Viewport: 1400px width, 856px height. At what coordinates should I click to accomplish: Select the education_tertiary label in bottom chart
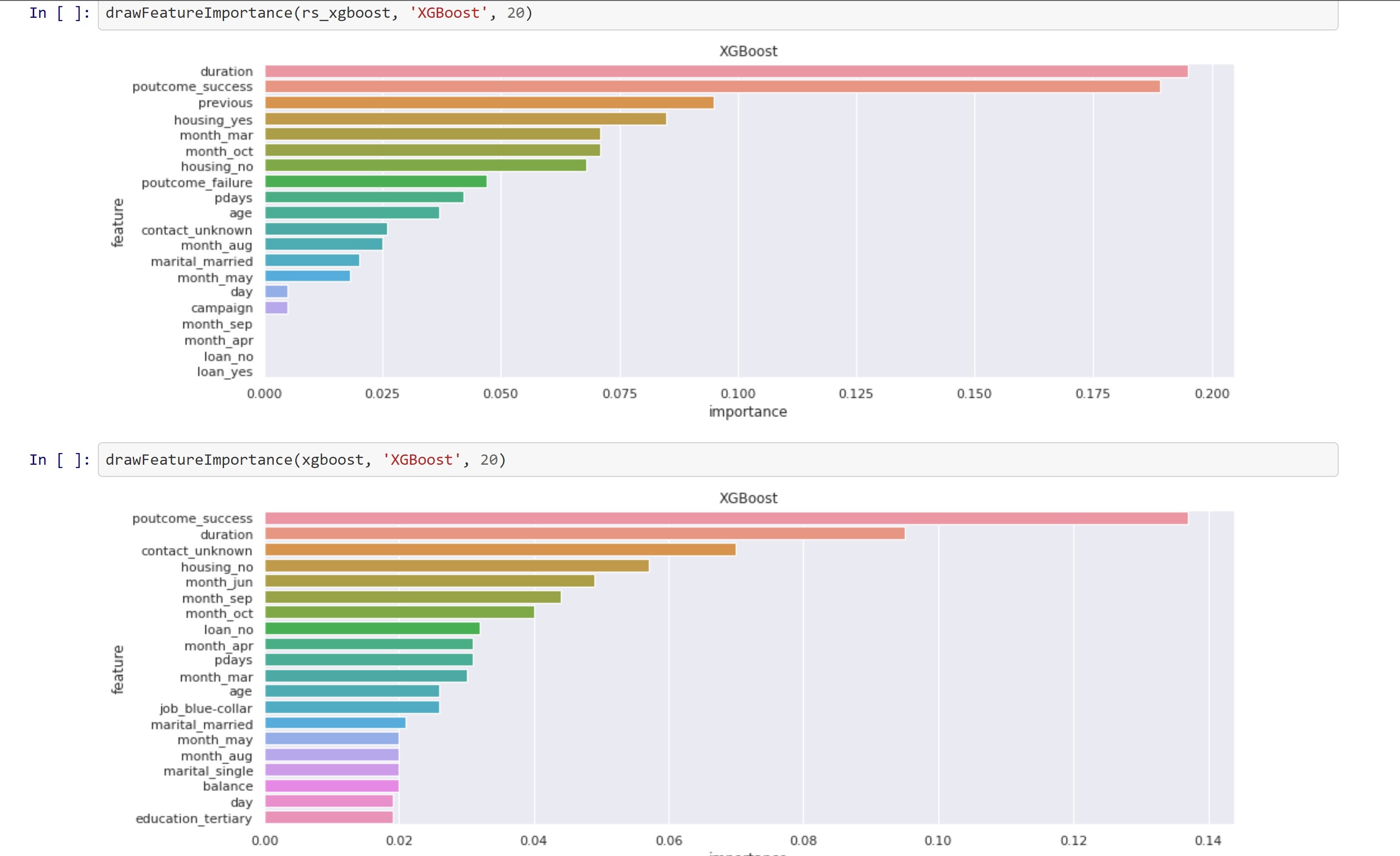(194, 818)
